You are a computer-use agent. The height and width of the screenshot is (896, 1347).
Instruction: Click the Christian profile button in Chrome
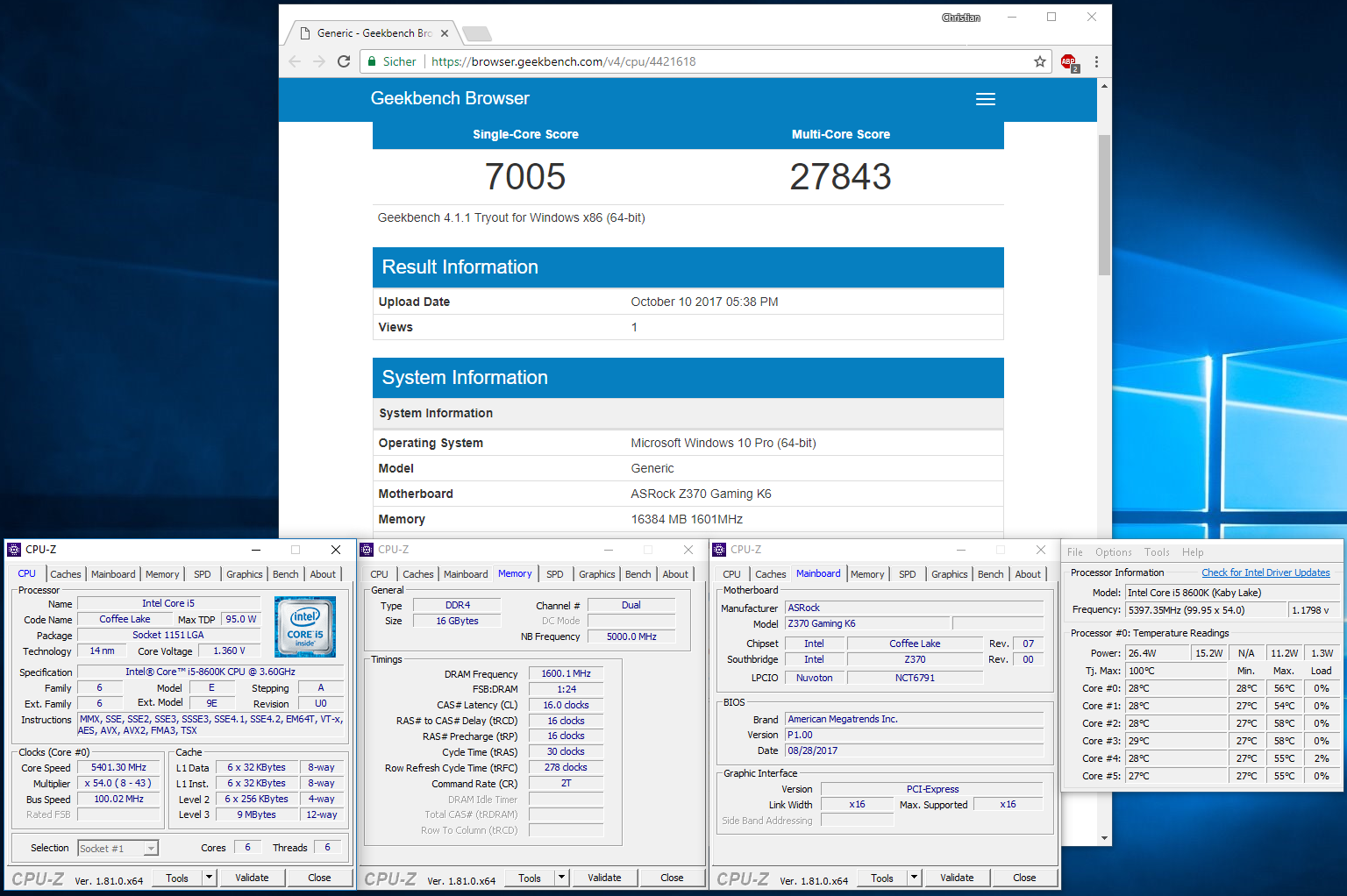pos(961,18)
